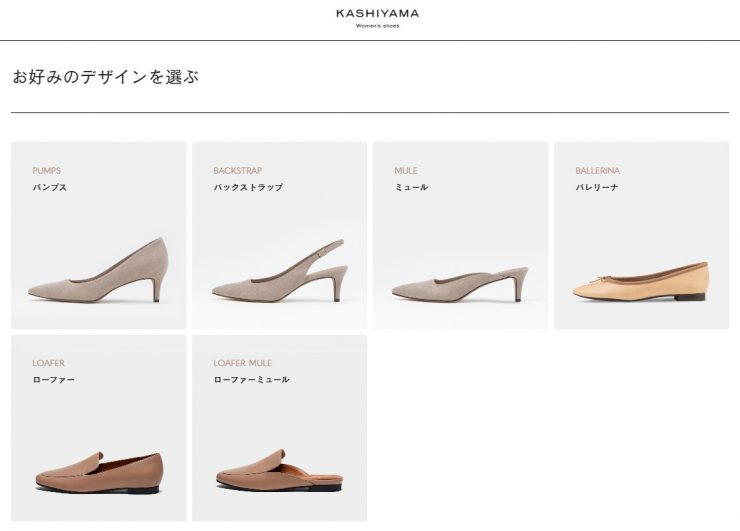This screenshot has width=740, height=531.
Task: Click the お好みのデザインを選ぶ heading
Action: [x=105, y=77]
